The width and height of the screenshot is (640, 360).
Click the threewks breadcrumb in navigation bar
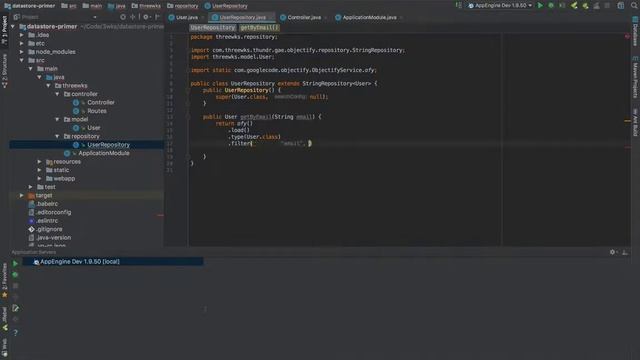[x=146, y=6]
